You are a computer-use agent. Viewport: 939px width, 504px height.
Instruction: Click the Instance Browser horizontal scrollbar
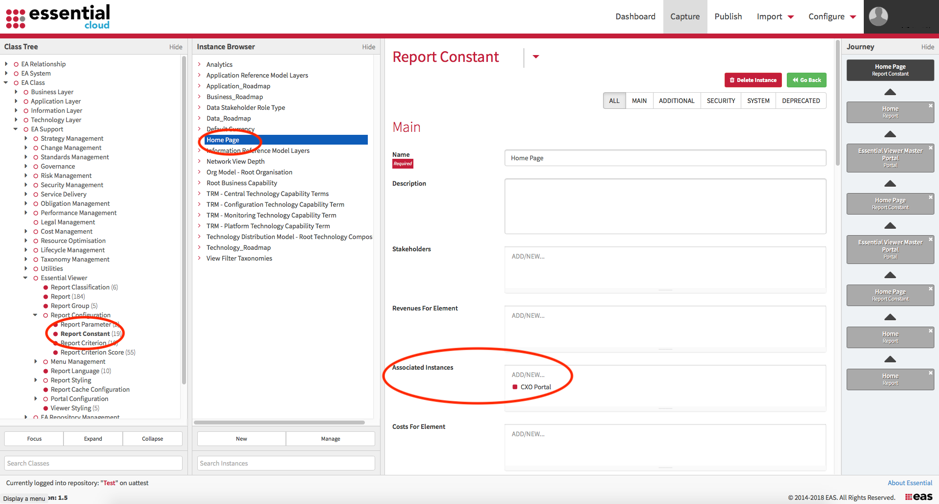279,423
